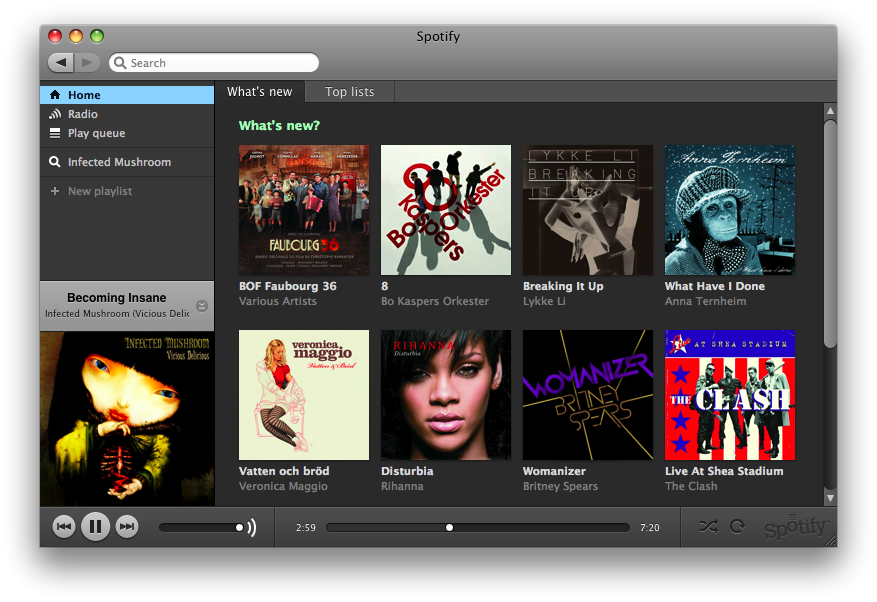Pause the current track
This screenshot has width=877, height=602.
pos(96,526)
